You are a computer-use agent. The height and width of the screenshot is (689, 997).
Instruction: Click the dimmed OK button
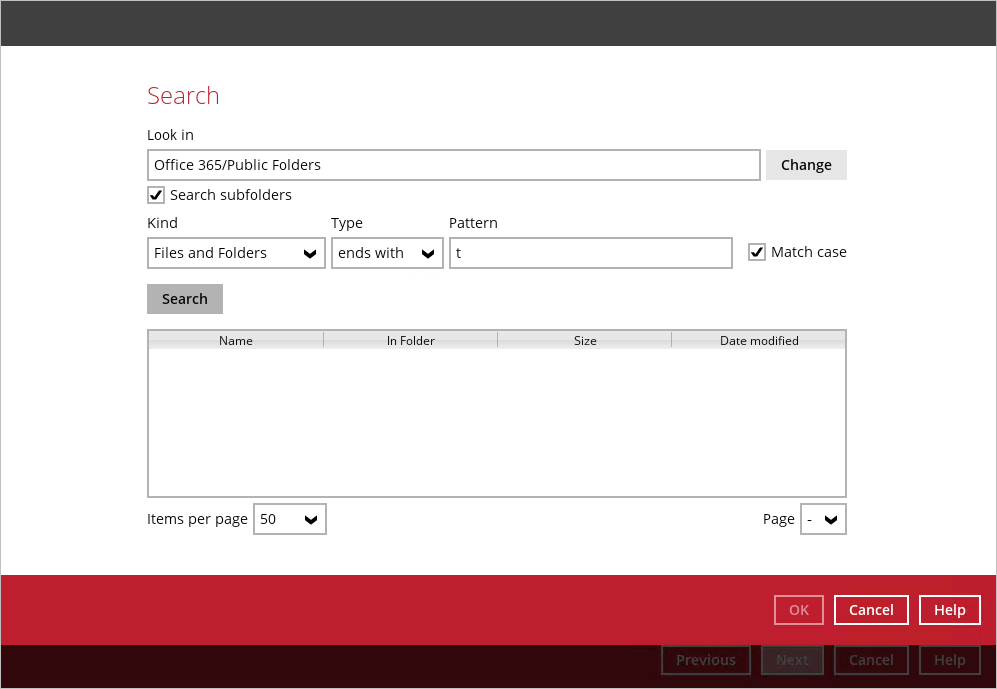(799, 610)
